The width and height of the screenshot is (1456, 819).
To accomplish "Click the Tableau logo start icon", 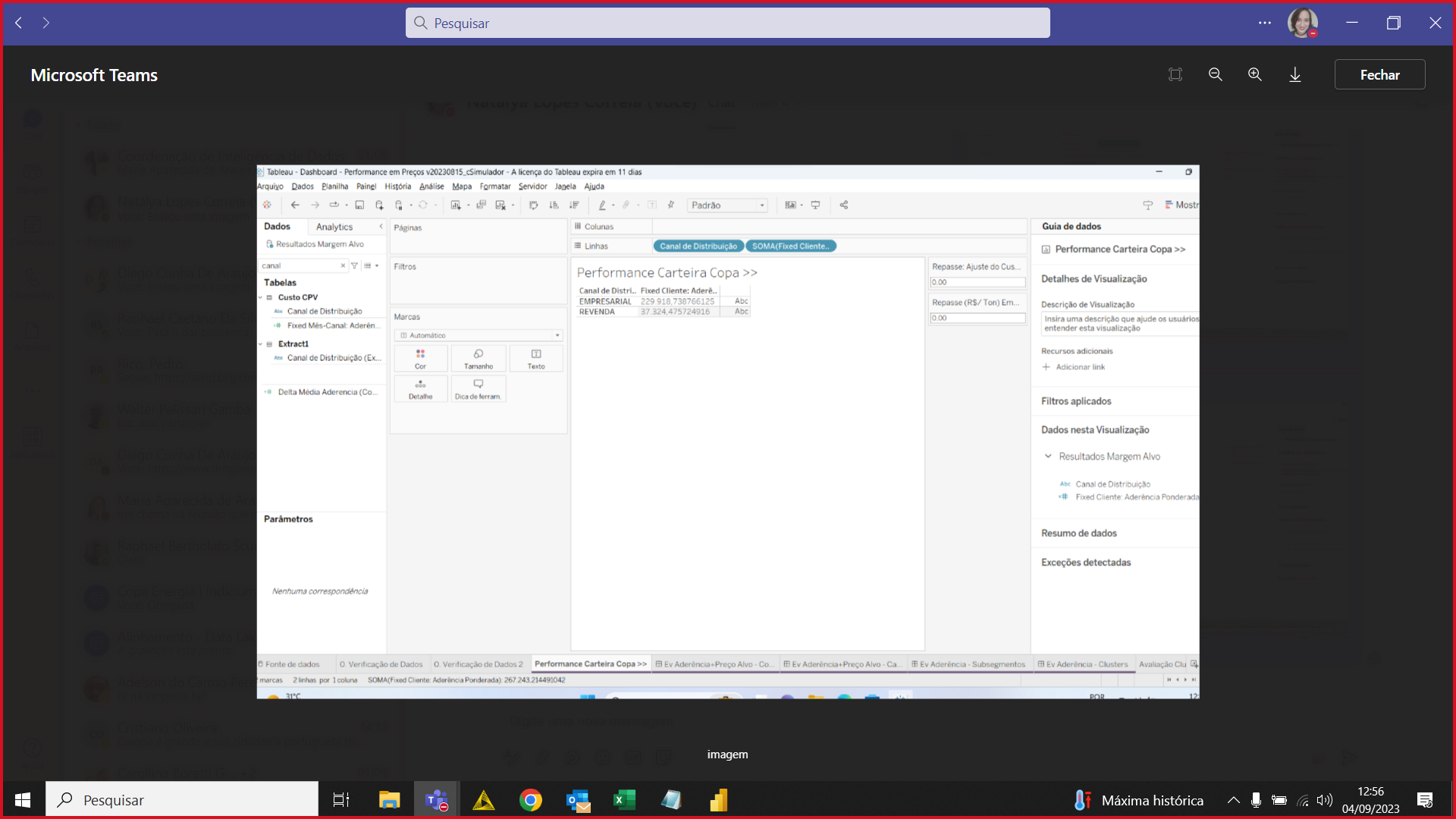I will pos(267,205).
